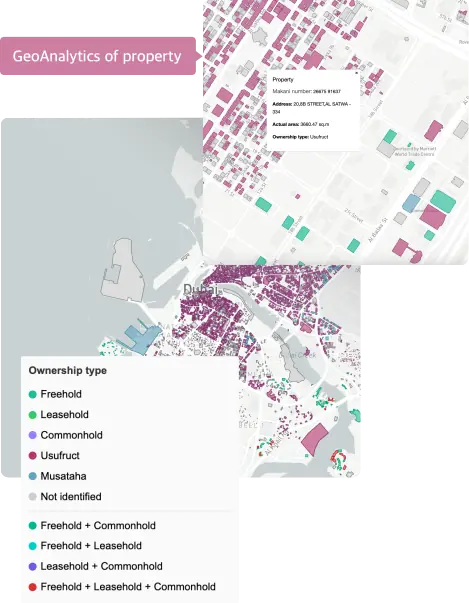Viewport: 469px width, 603px height.
Task: Click the Marriott World Trade Centre label
Action: (415, 151)
